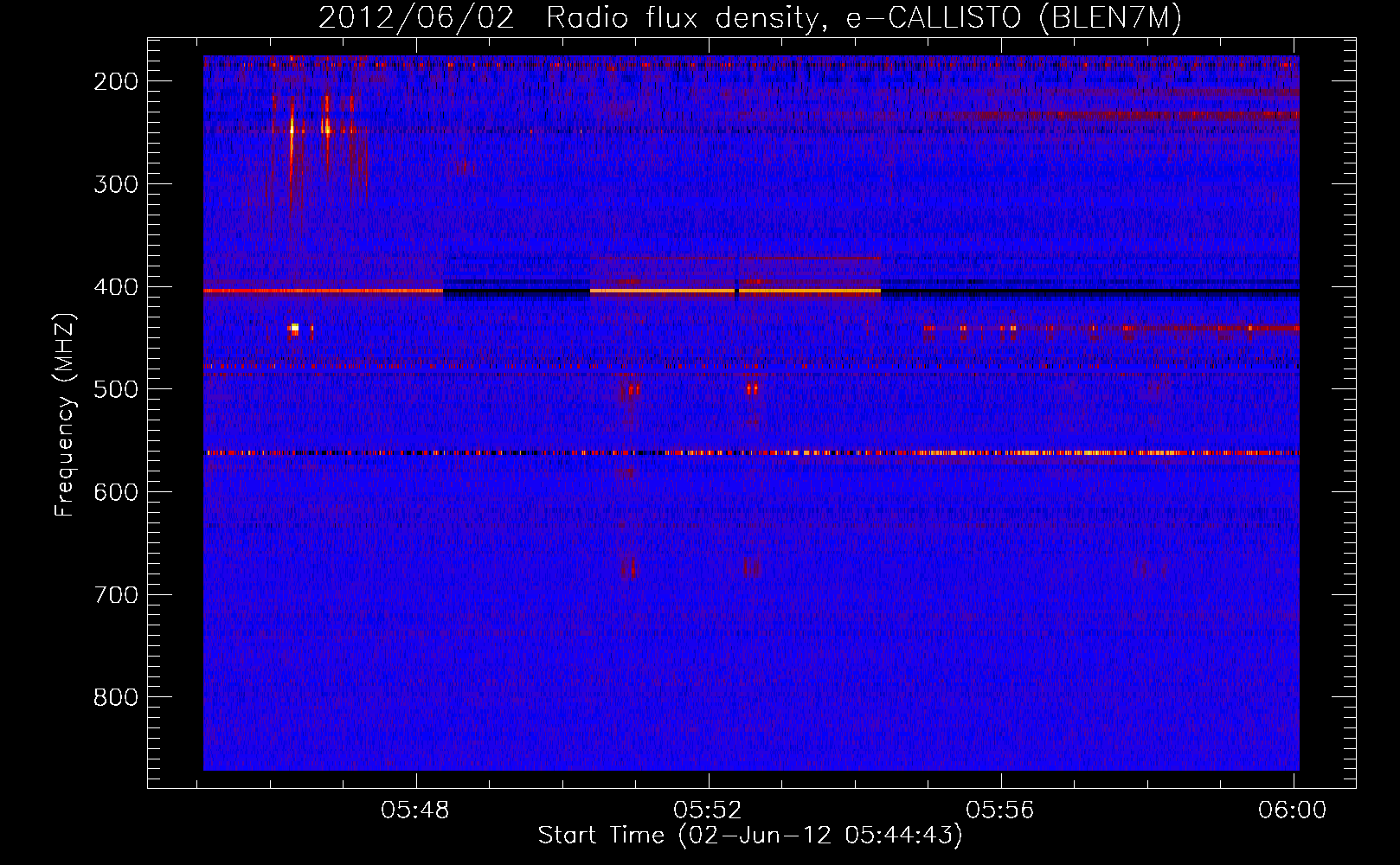Click the 06:00 time tick label

pos(1293,811)
